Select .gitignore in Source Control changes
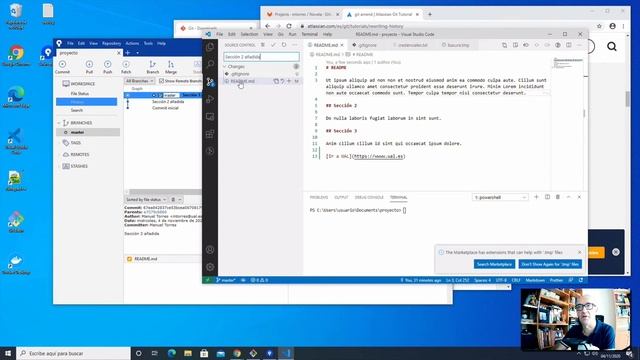The image size is (640, 360). 240,74
